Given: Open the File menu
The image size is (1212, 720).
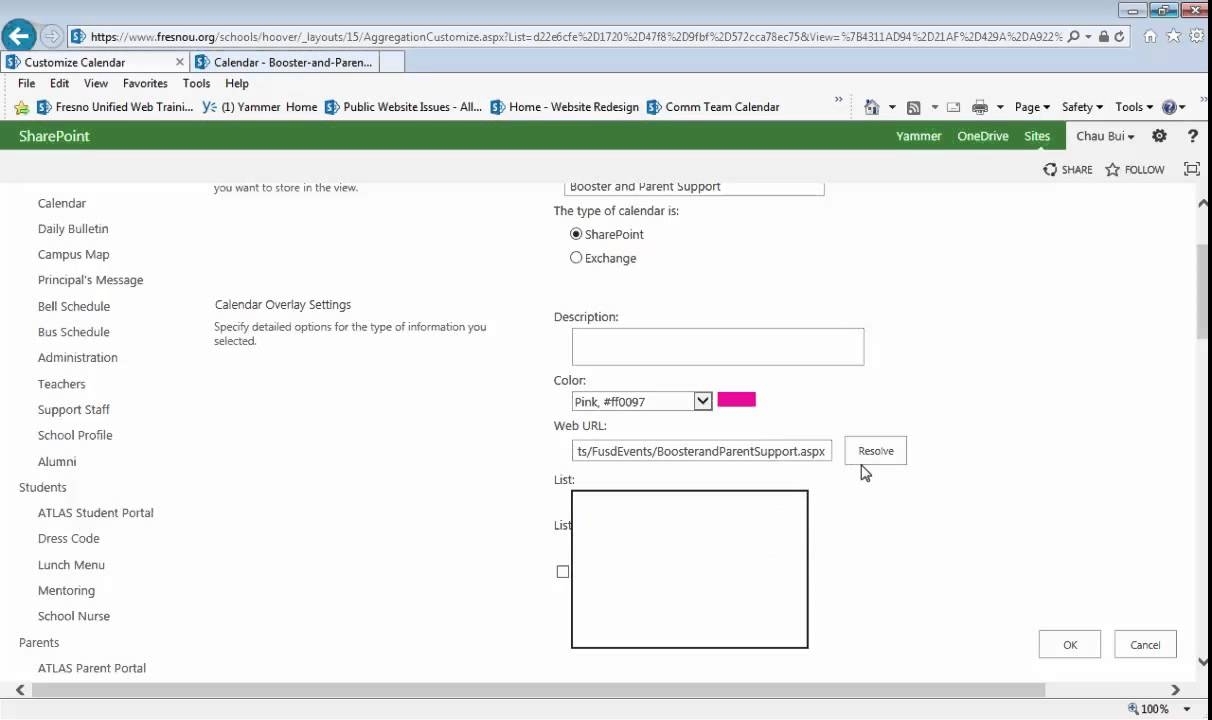Looking at the screenshot, I should 27,83.
